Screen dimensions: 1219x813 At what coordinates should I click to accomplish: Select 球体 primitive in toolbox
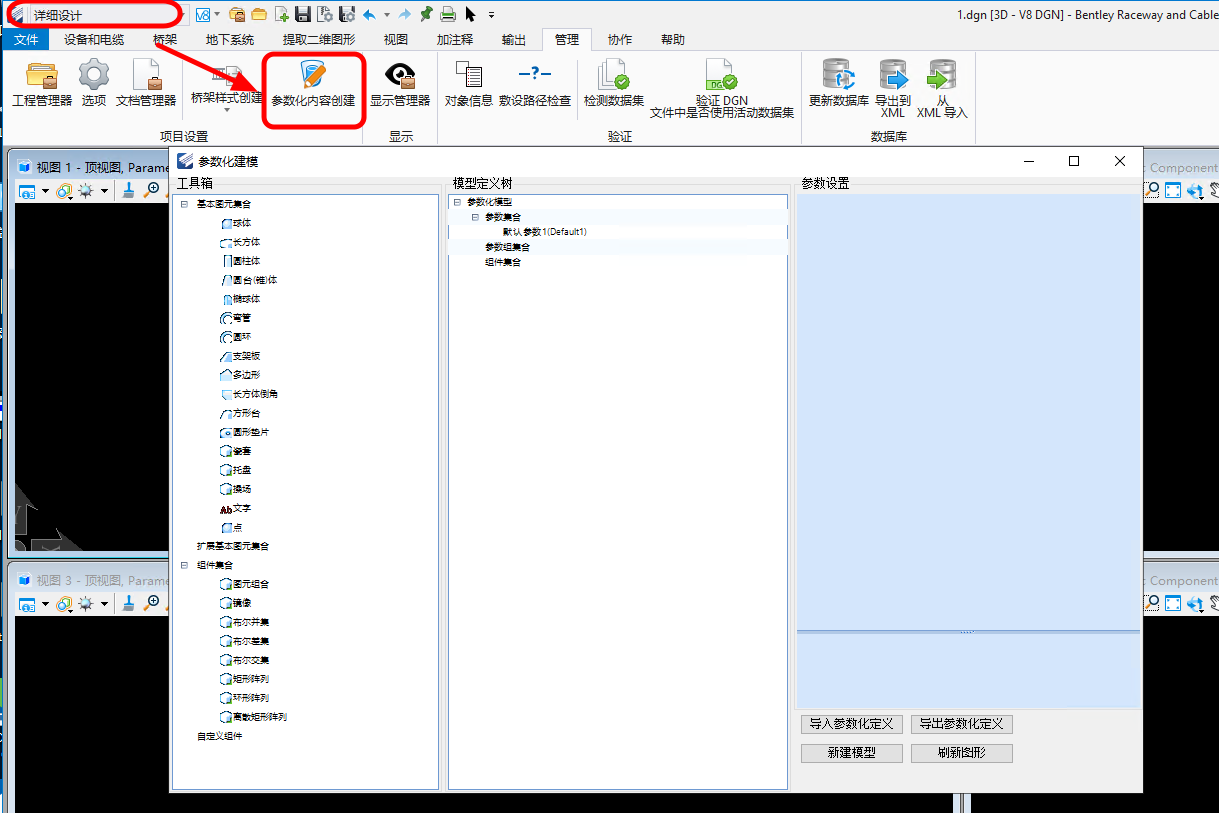(x=236, y=223)
